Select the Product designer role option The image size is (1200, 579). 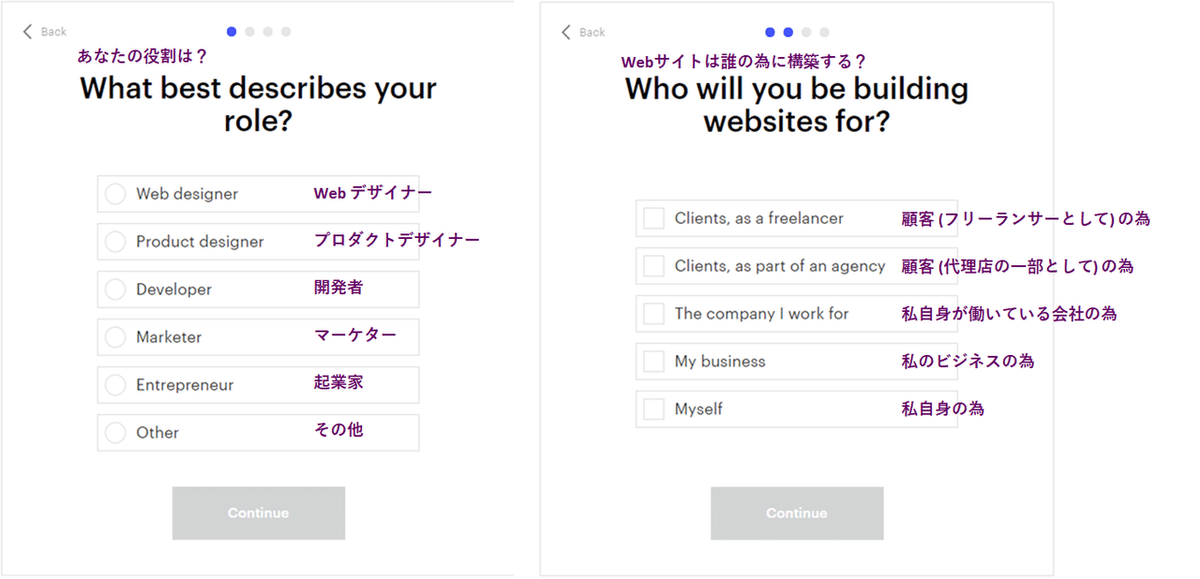116,242
